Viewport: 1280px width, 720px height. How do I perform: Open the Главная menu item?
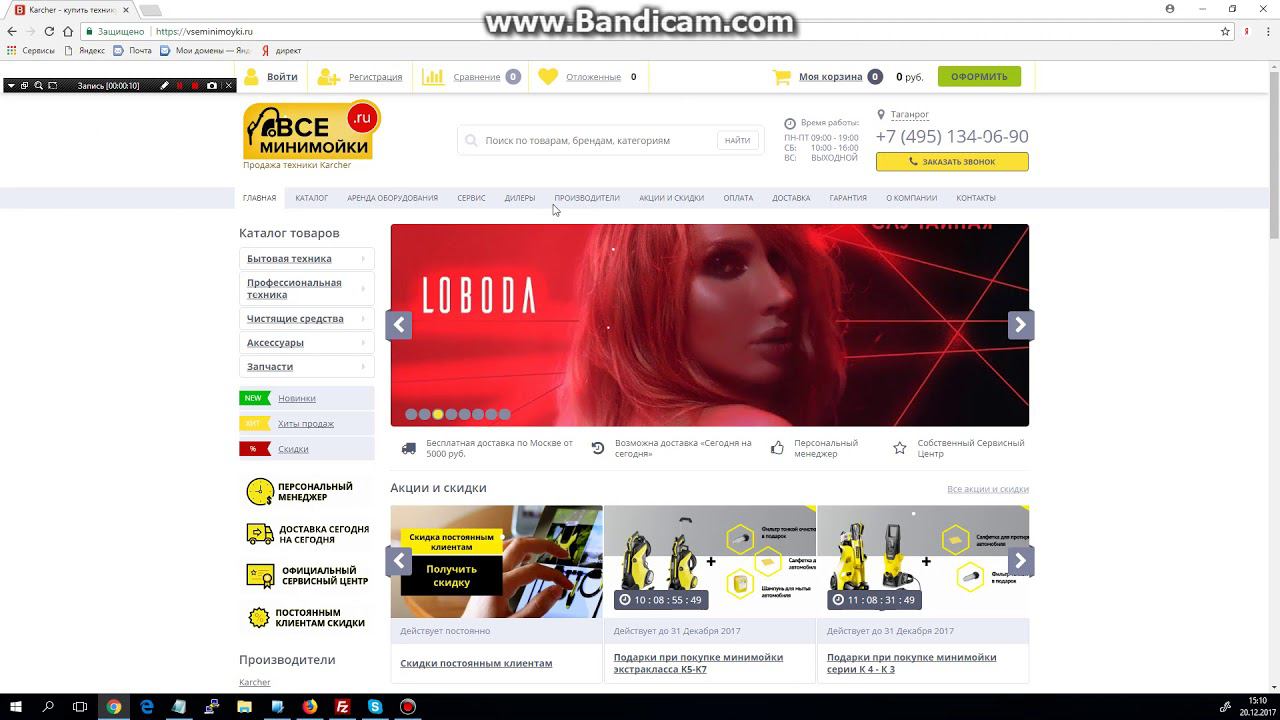(x=259, y=198)
